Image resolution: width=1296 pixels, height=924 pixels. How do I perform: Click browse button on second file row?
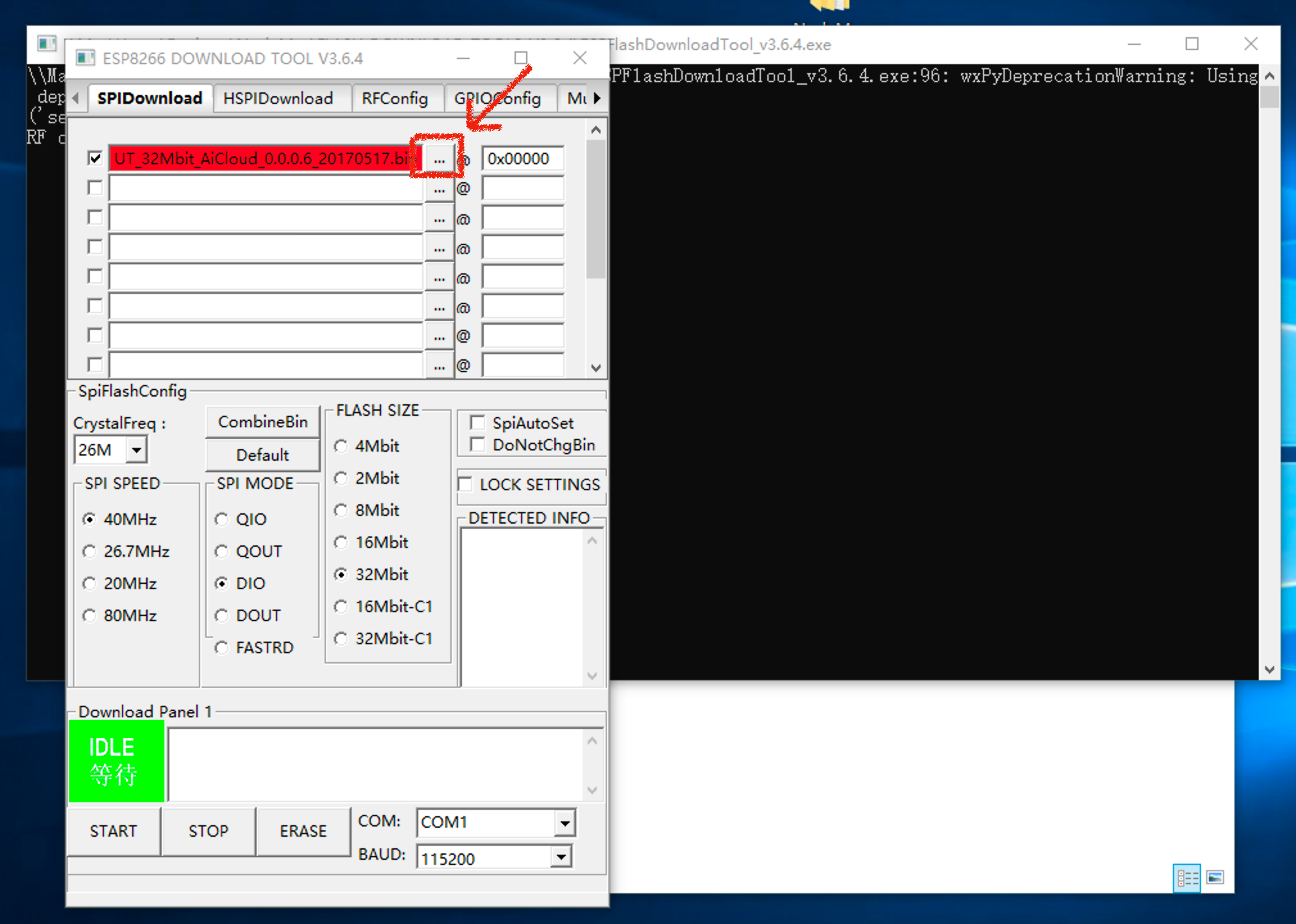coord(439,189)
